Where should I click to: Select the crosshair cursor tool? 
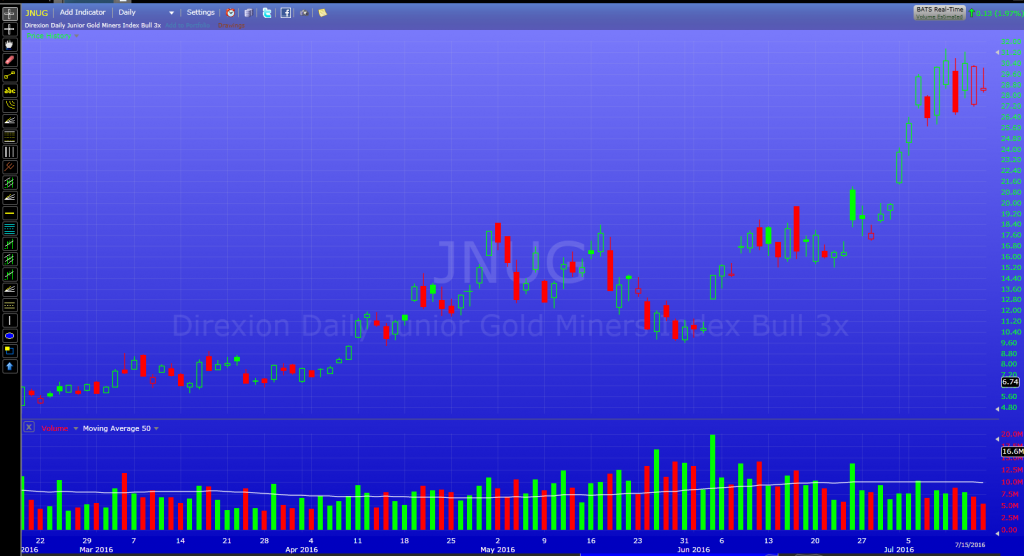pyautogui.click(x=9, y=29)
